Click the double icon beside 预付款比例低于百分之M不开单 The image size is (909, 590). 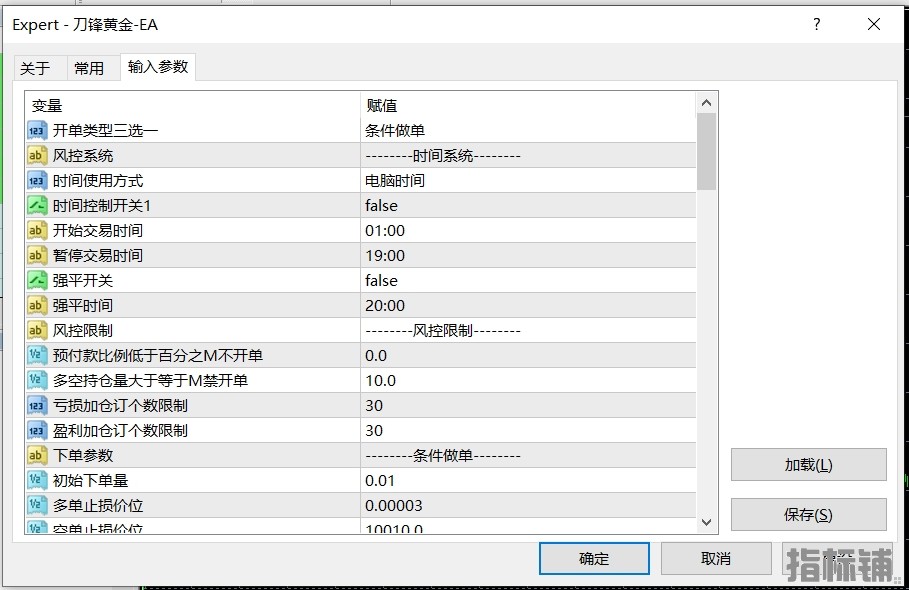[37, 355]
